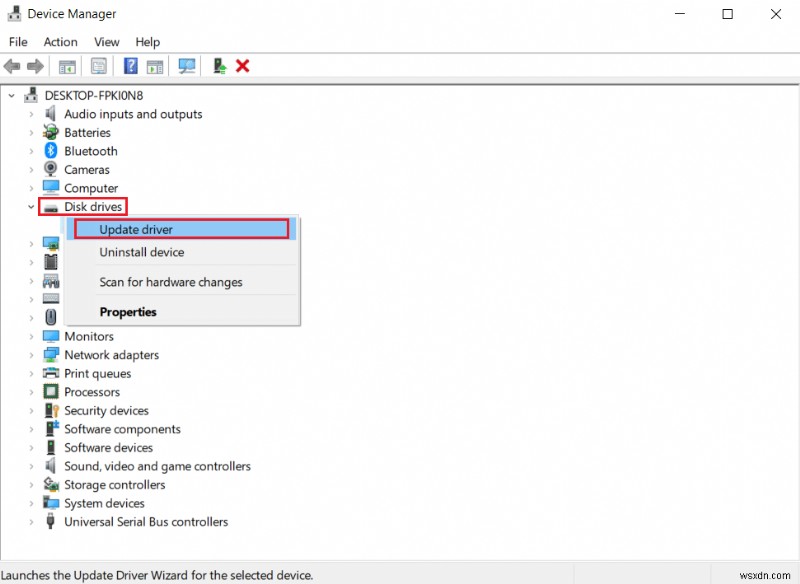Viewport: 800px width, 584px height.
Task: Select the DESKTOP-FPKI0N8 computer name
Action: pos(94,95)
